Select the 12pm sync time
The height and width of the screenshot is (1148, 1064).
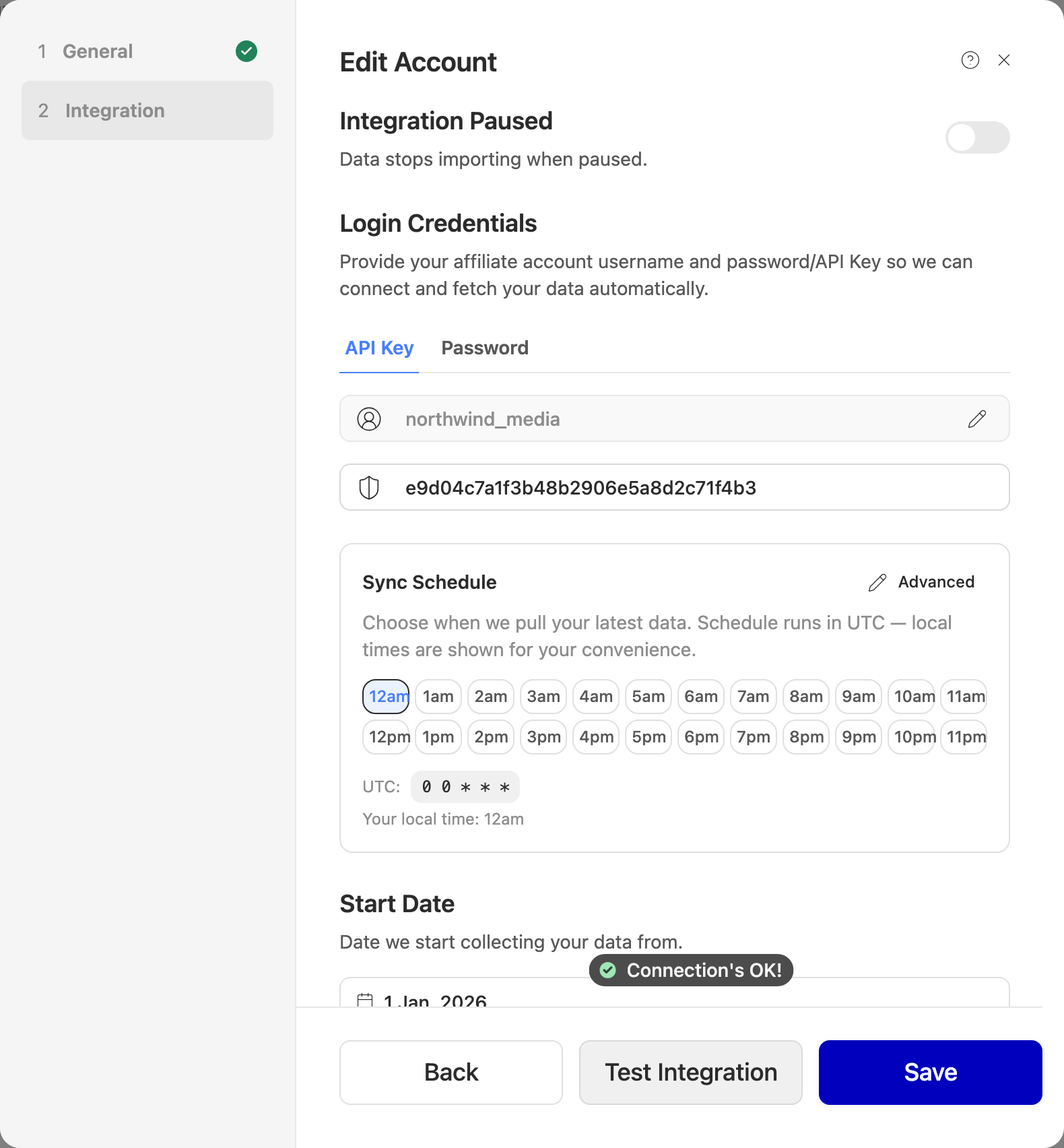click(386, 737)
